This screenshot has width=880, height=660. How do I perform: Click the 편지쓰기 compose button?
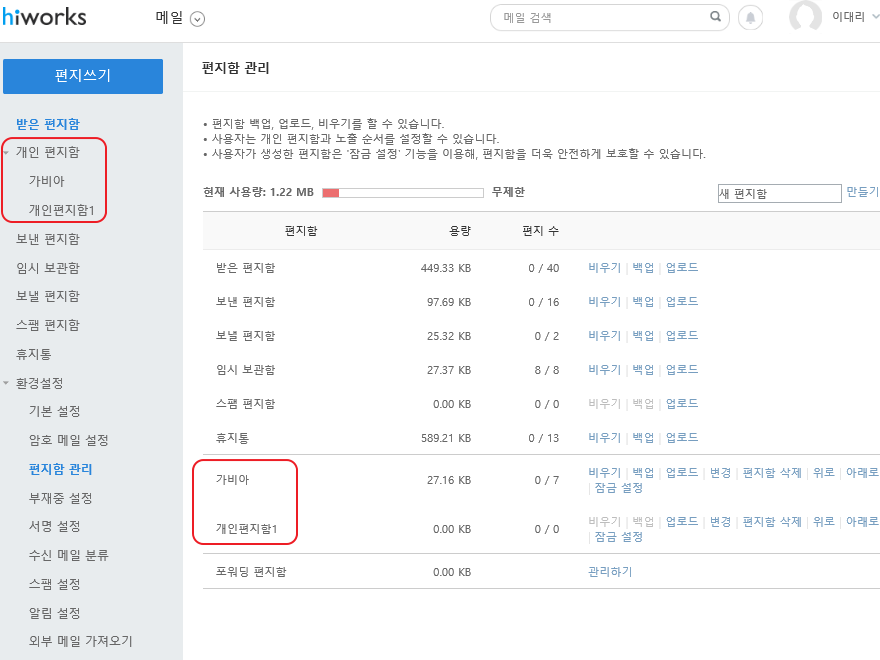click(x=83, y=76)
